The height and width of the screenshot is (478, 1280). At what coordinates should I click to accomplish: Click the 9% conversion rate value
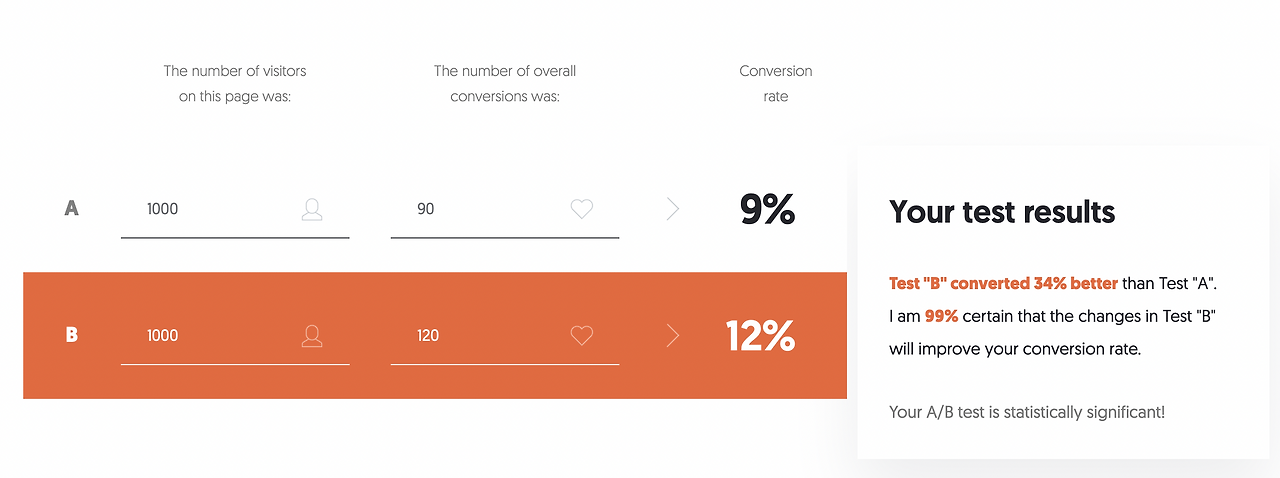point(767,210)
